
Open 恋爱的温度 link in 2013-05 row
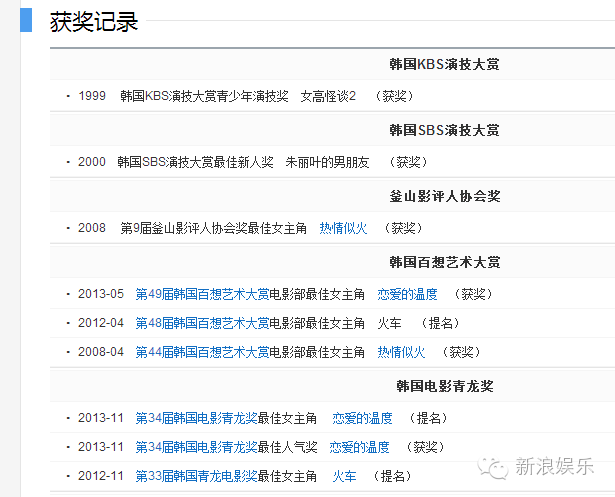[407, 294]
